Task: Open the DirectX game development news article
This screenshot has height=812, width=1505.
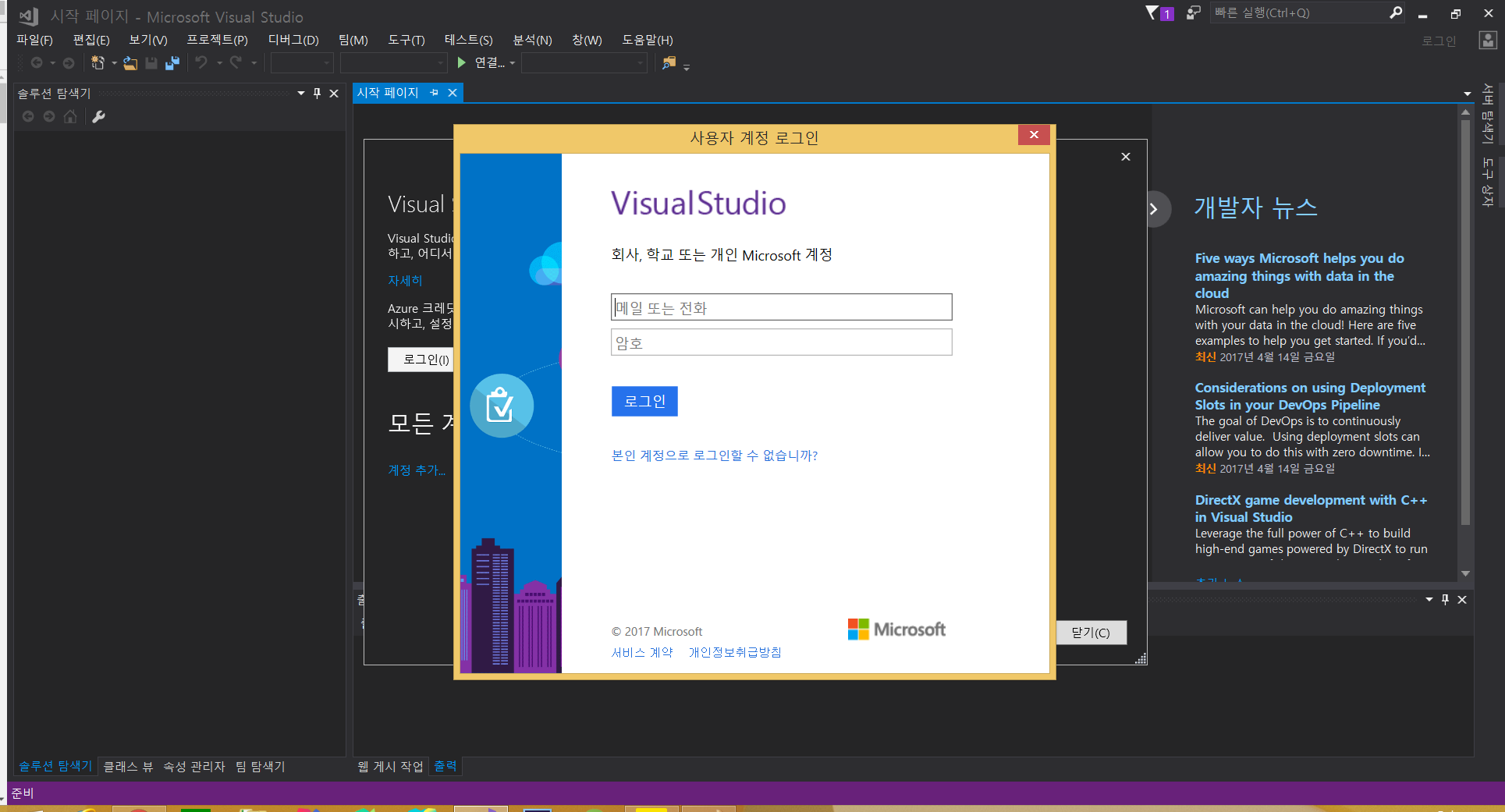Action: [1311, 509]
